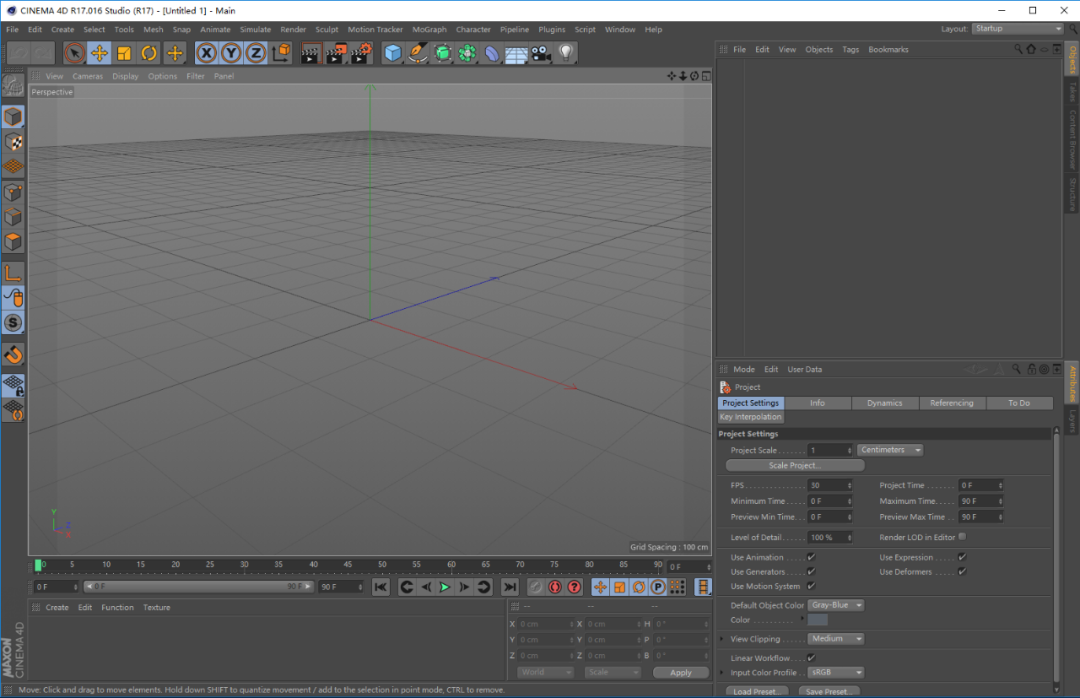Go to start of animation
The height and width of the screenshot is (698, 1080).
coord(380,587)
